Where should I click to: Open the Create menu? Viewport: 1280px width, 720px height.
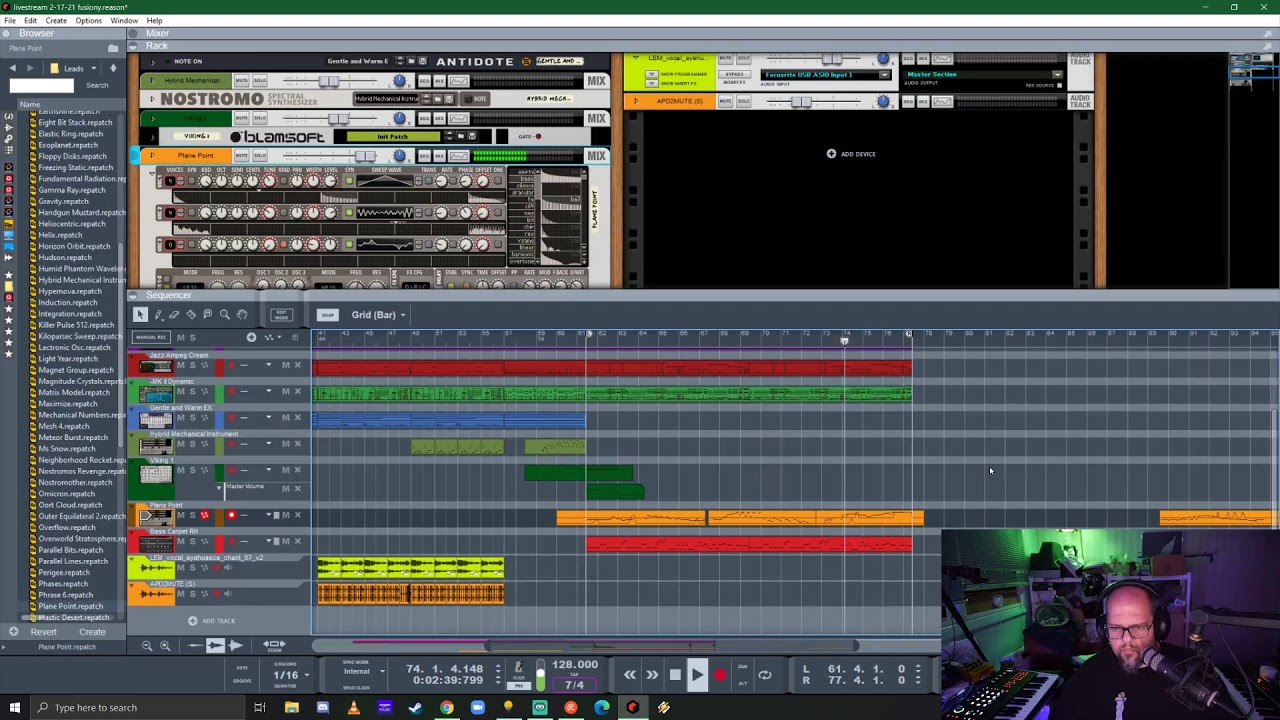click(56, 20)
